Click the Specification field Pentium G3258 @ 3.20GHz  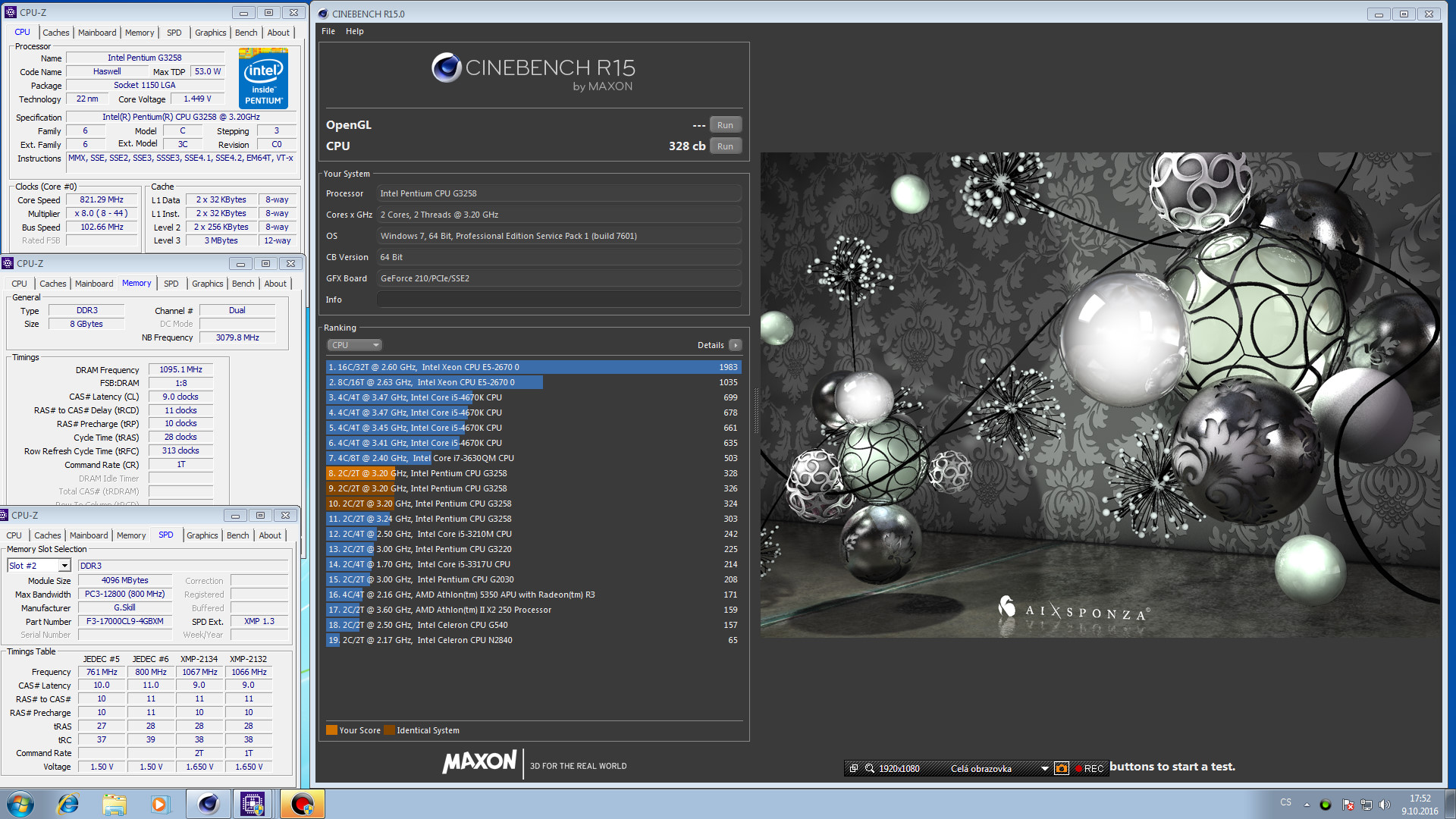click(x=181, y=117)
